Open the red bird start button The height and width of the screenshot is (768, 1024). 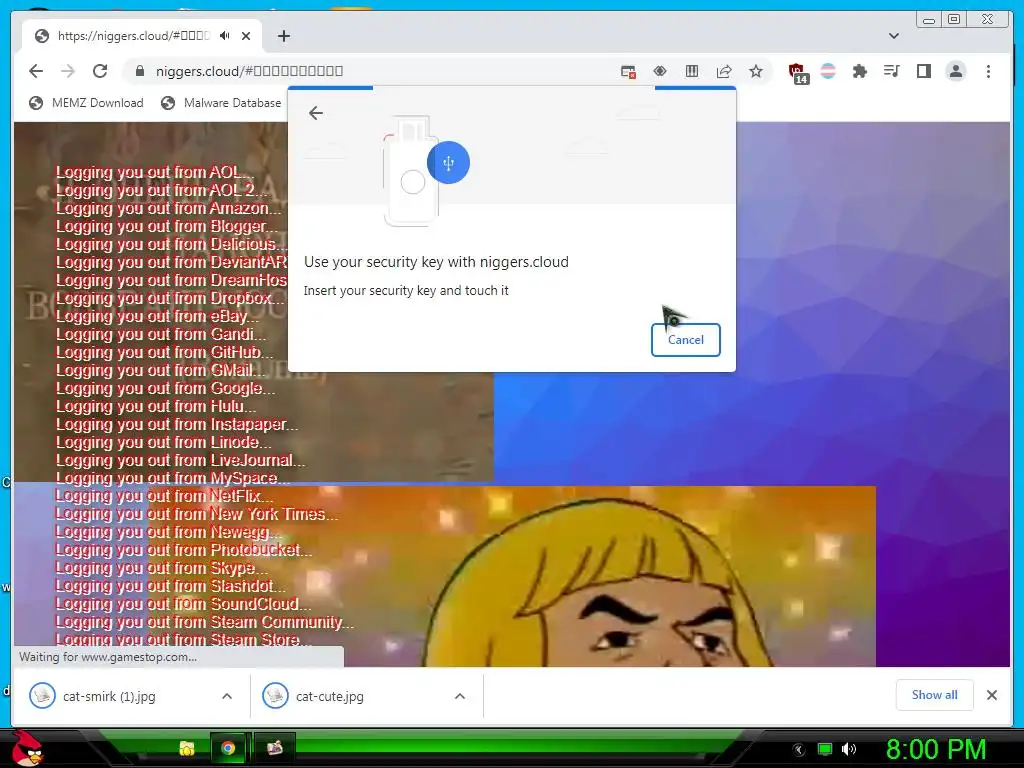27,747
